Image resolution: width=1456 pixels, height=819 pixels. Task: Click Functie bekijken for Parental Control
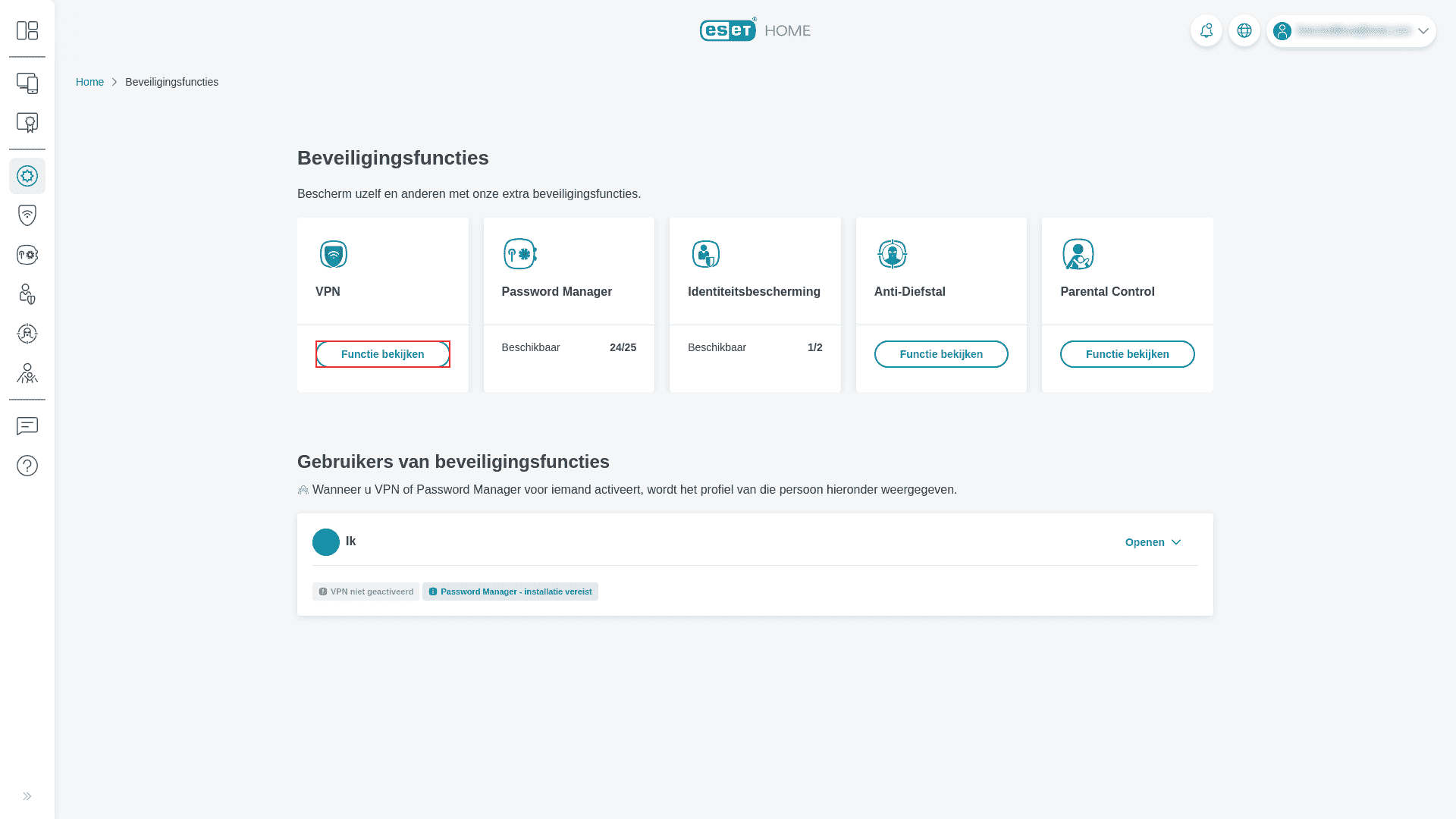pyautogui.click(x=1128, y=354)
